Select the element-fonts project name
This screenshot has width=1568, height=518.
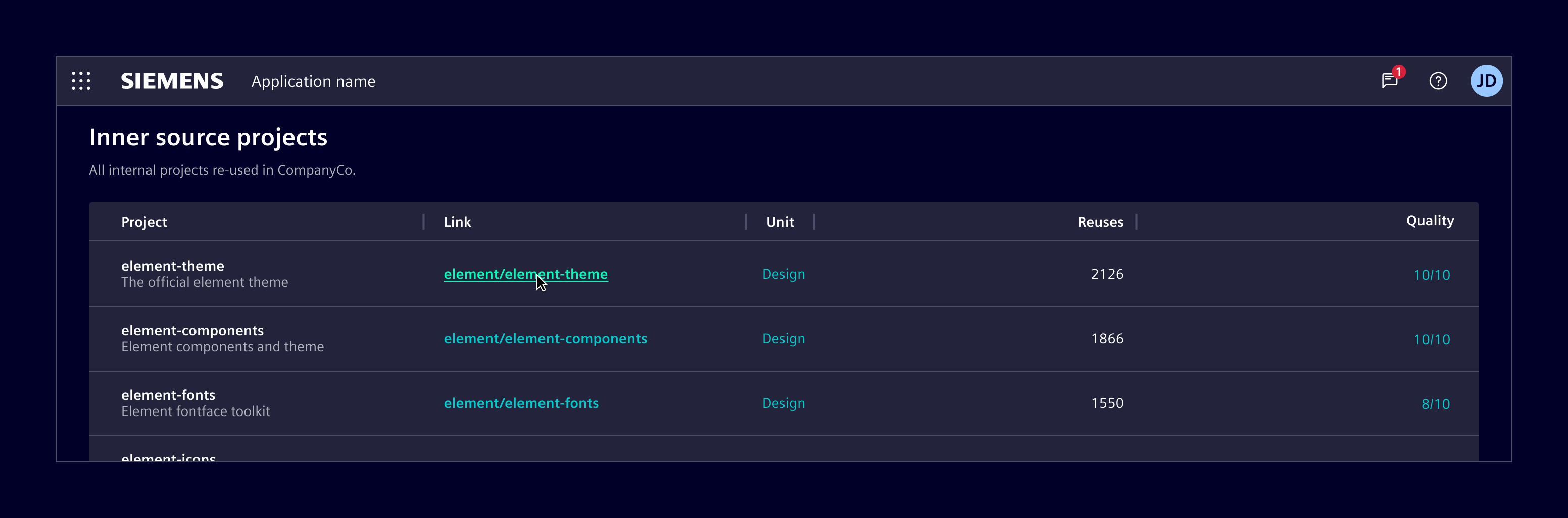tap(168, 395)
